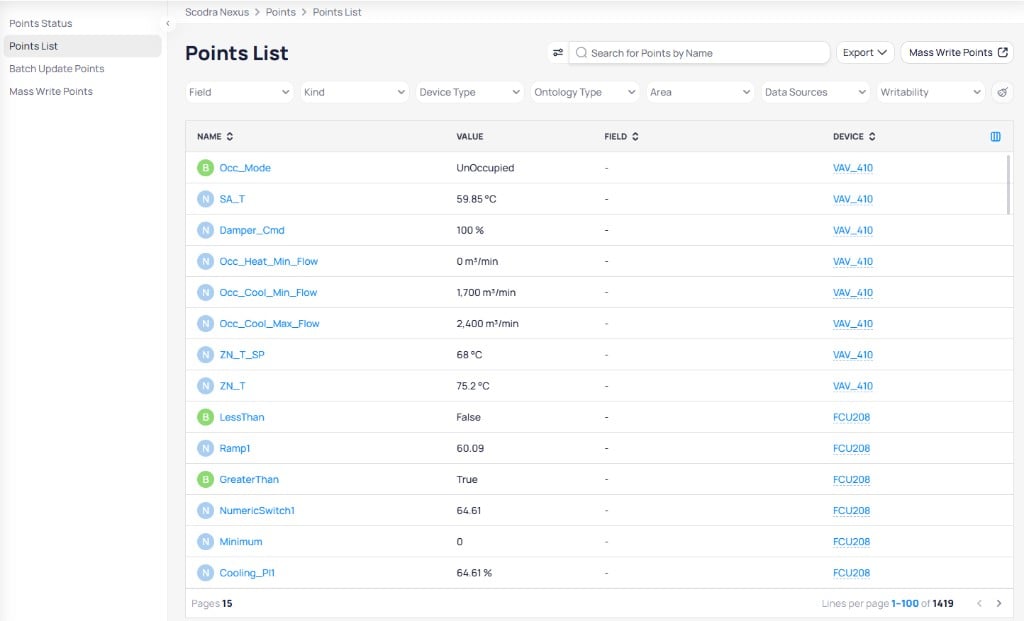Click the UnOccupied value cell
This screenshot has width=1024, height=621.
(x=485, y=168)
